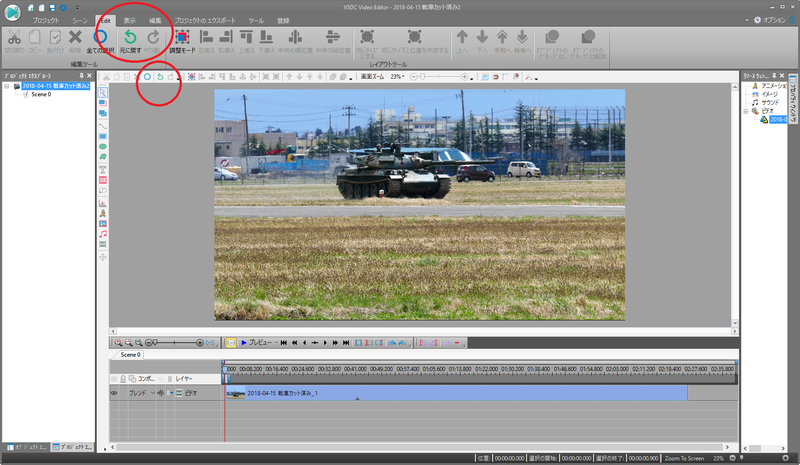
Task: Pin the resources window panel
Action: 774,76
